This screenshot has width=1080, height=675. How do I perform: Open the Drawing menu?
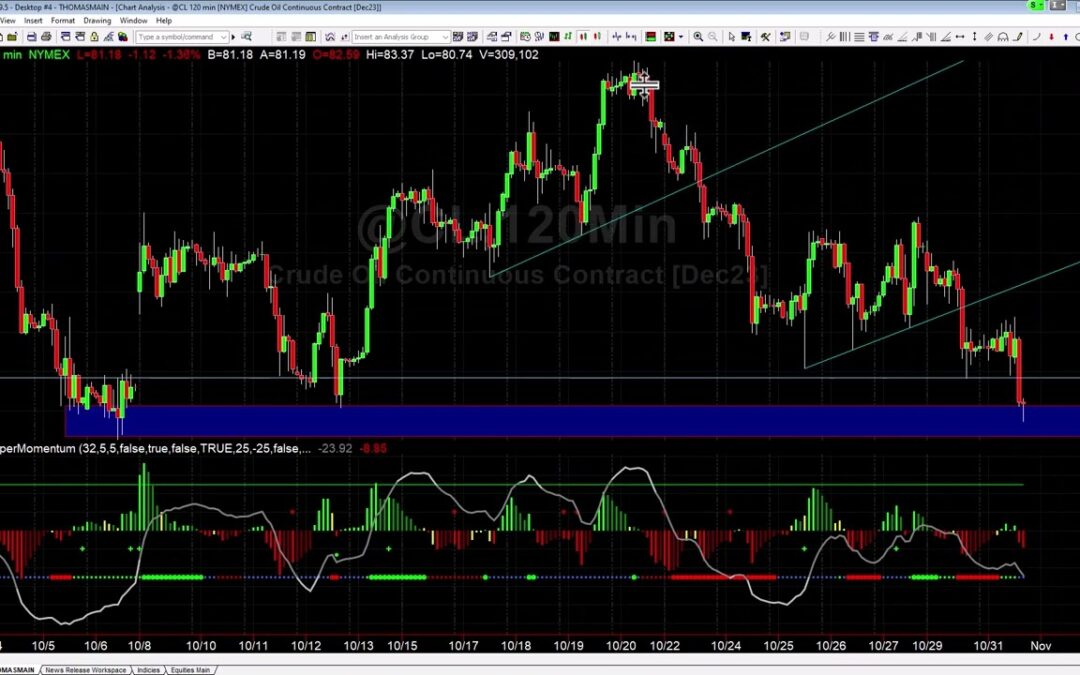click(97, 19)
